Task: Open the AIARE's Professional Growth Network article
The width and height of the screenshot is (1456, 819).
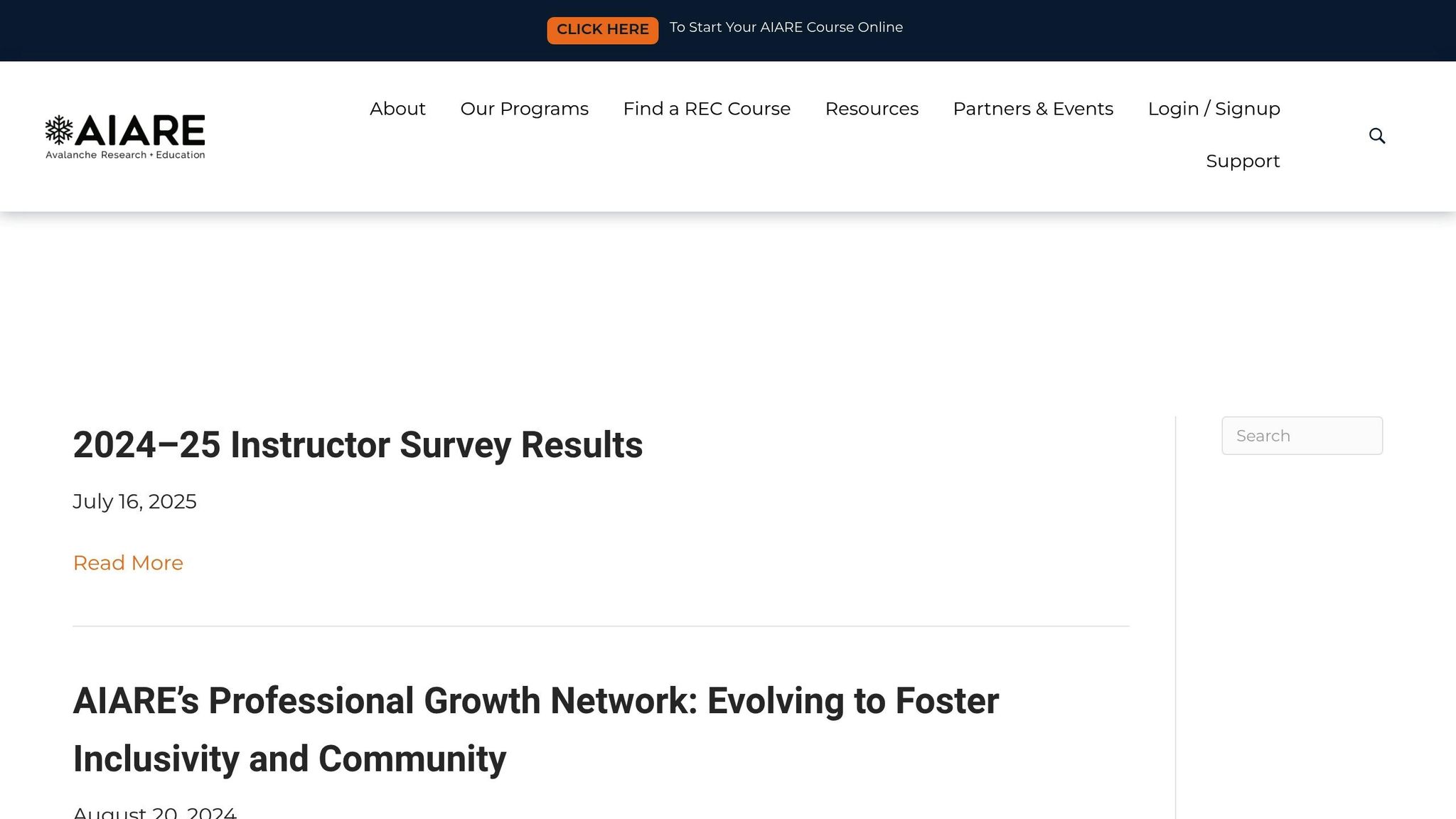Action: point(536,729)
